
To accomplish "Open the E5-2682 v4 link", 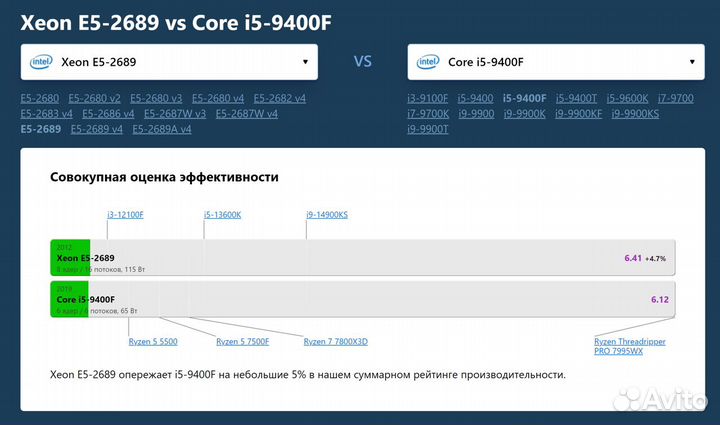I will point(280,98).
